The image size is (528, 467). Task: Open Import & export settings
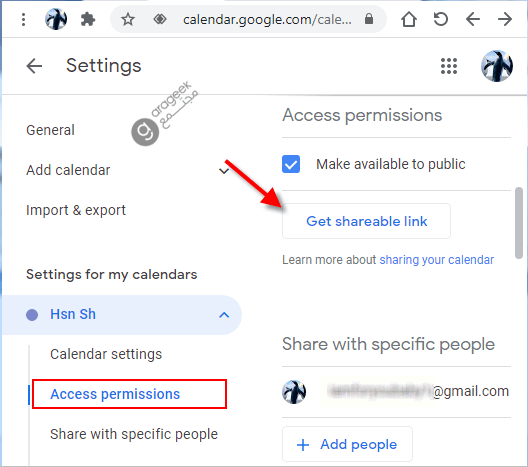[x=76, y=210]
